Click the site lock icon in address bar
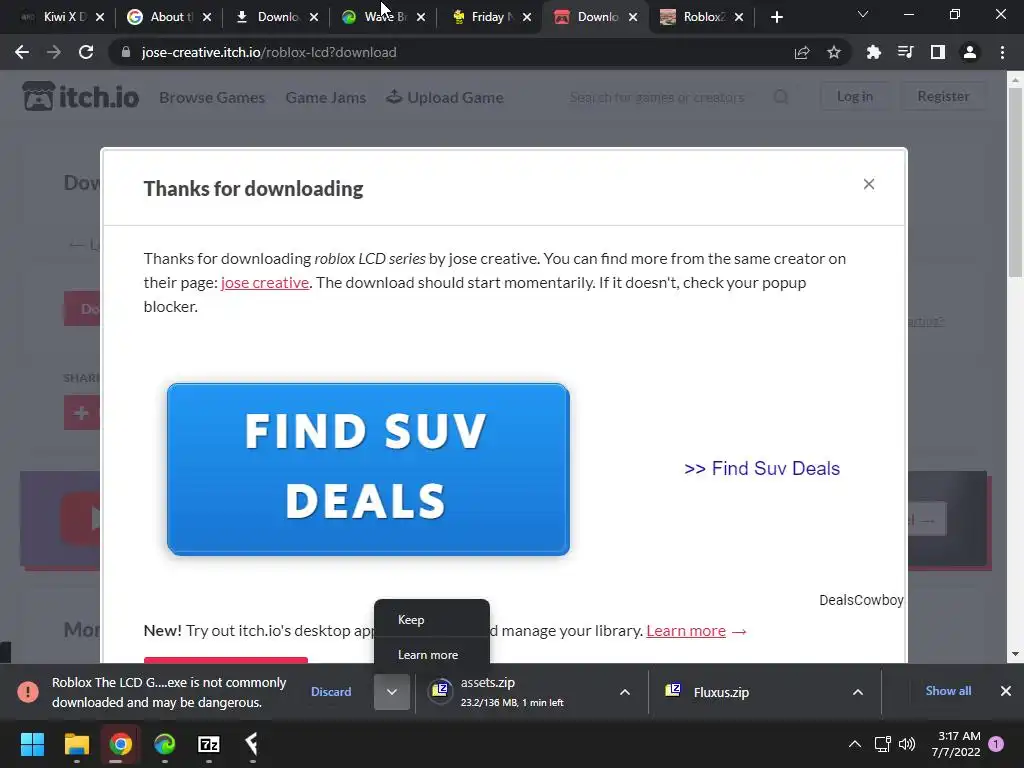Screen dimensions: 1024x768 pyautogui.click(x=126, y=52)
